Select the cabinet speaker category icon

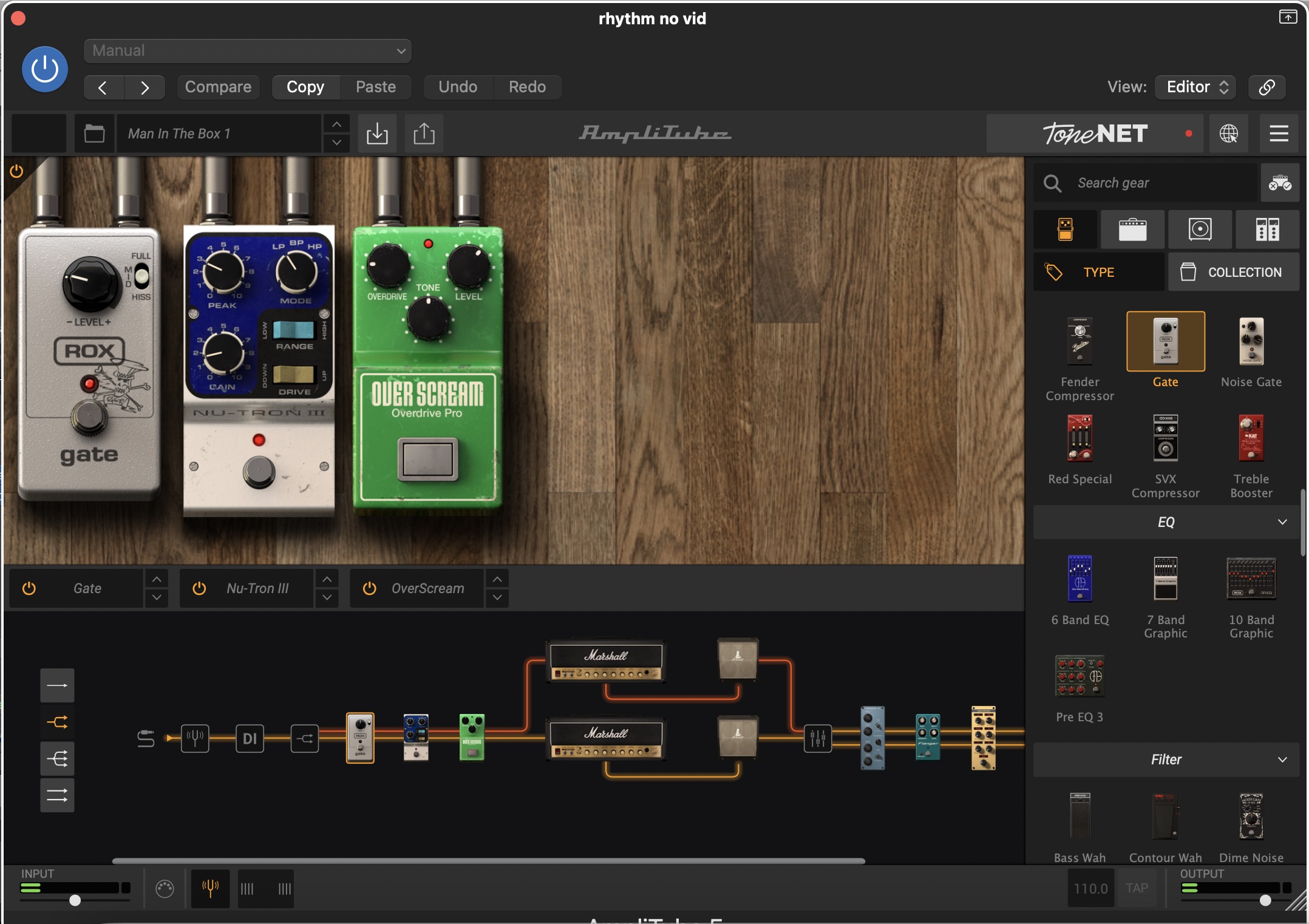(x=1200, y=229)
